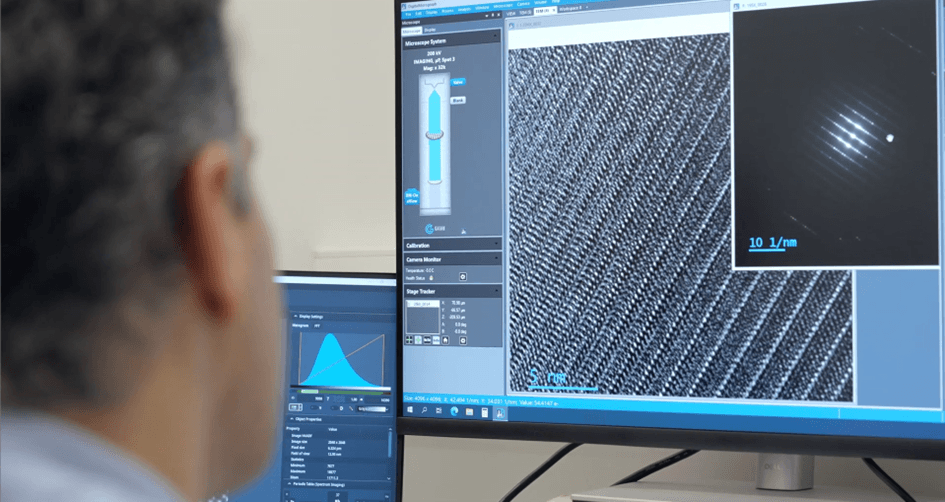Open Windows taskbar search
The image size is (945, 502).
[x=424, y=410]
